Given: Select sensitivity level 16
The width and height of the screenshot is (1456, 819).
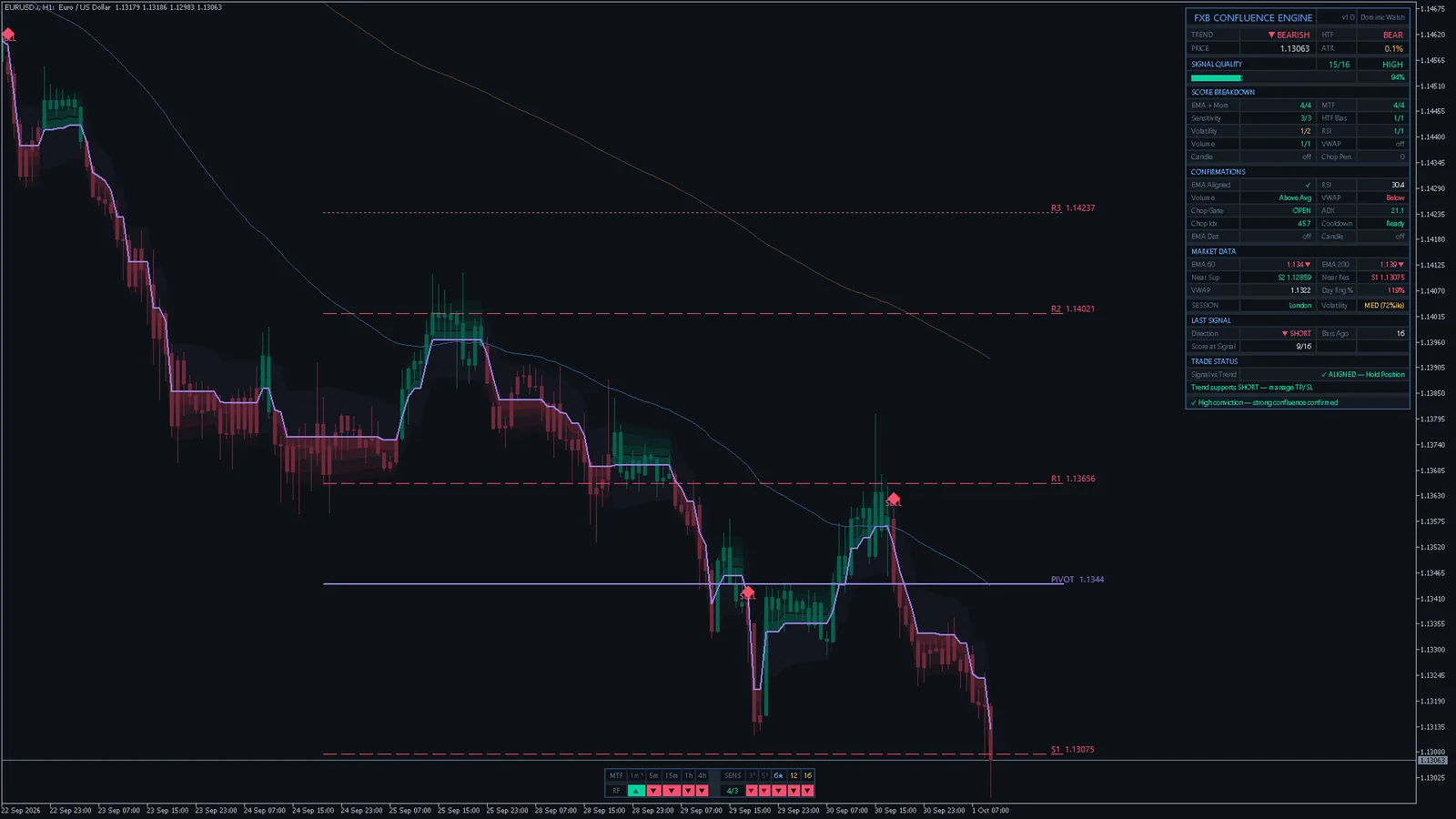Looking at the screenshot, I should click(x=807, y=775).
